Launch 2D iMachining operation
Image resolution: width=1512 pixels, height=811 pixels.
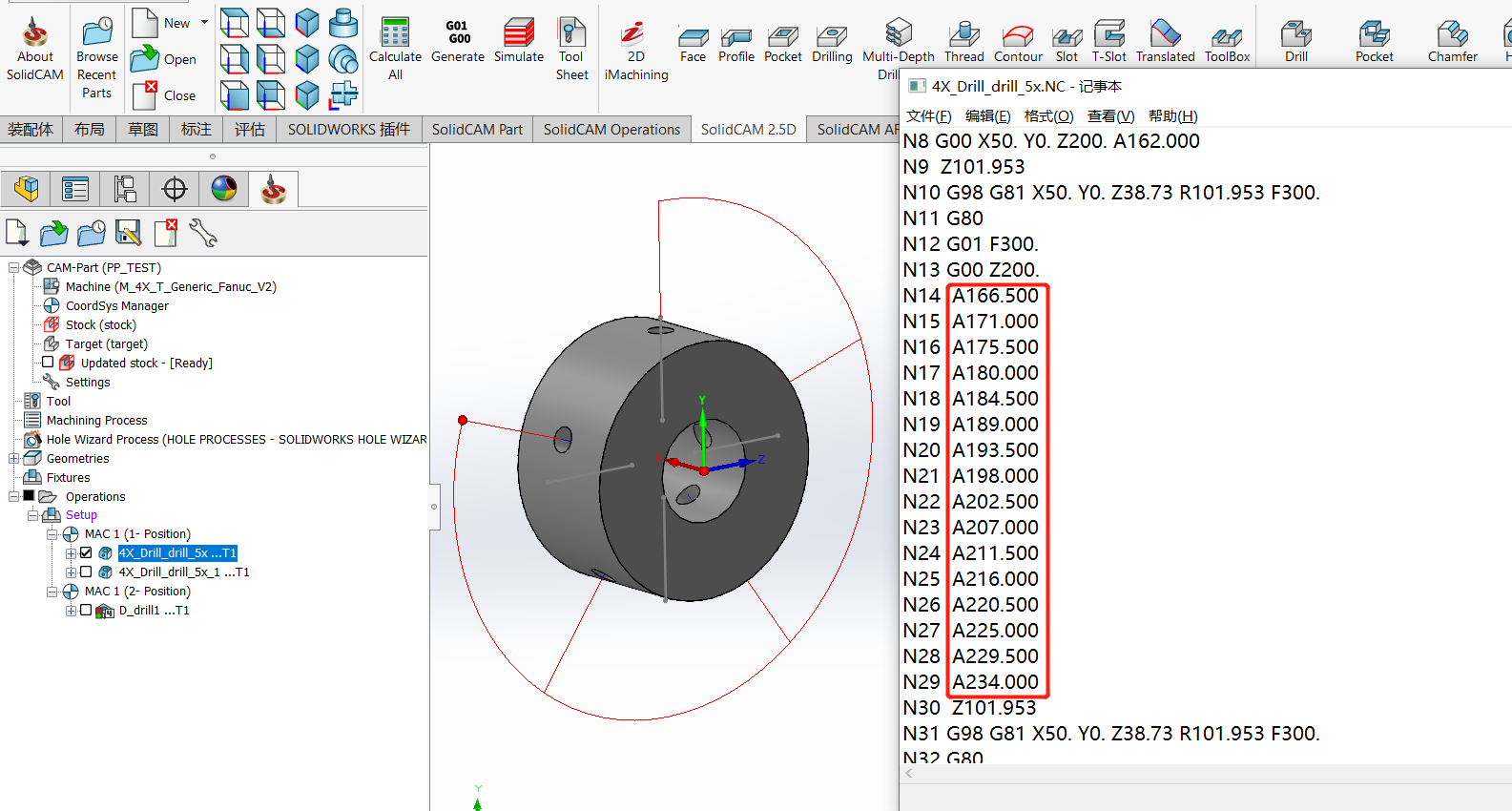(x=636, y=50)
